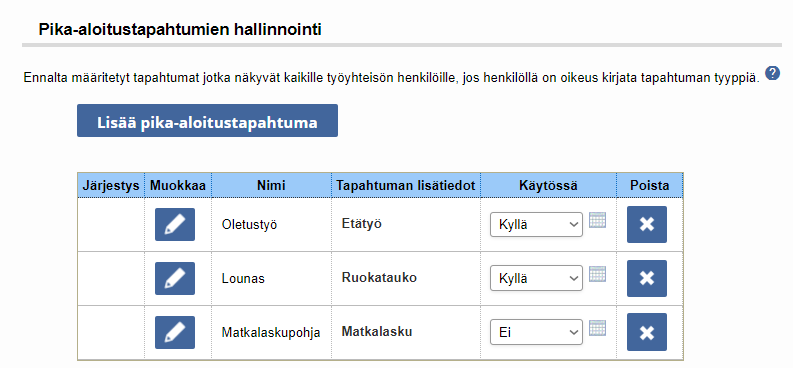
Task: Open Käytössä dropdown for Lounas
Action: pyautogui.click(x=536, y=279)
